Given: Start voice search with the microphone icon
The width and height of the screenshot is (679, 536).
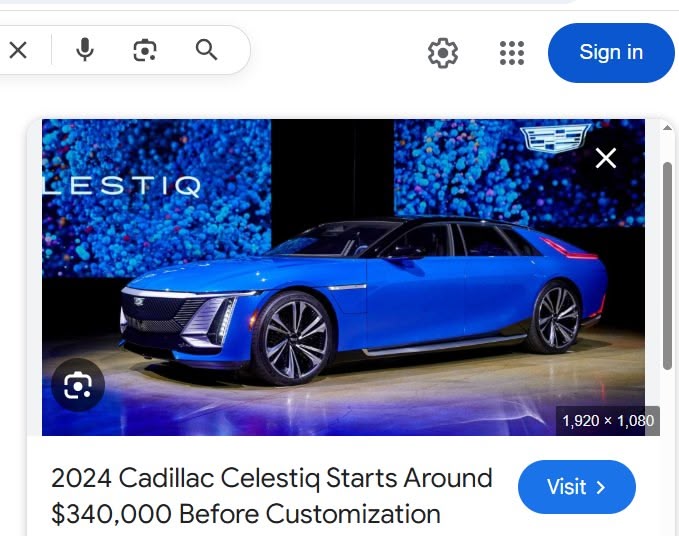Looking at the screenshot, I should tap(85, 49).
